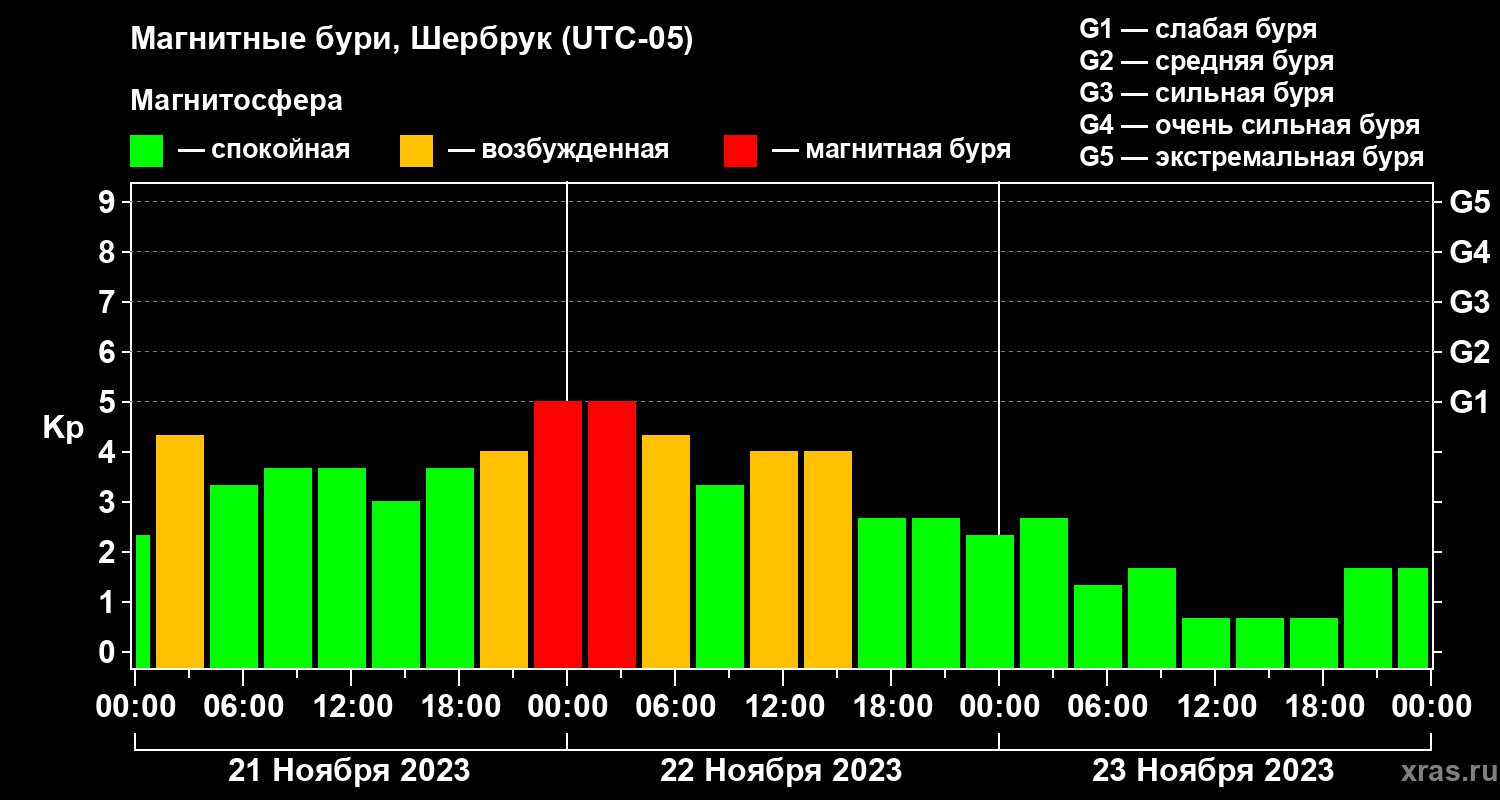The width and height of the screenshot is (1500, 800).
Task: Select the green bar covering 09:00 on 22 Ноября
Action: [720, 577]
